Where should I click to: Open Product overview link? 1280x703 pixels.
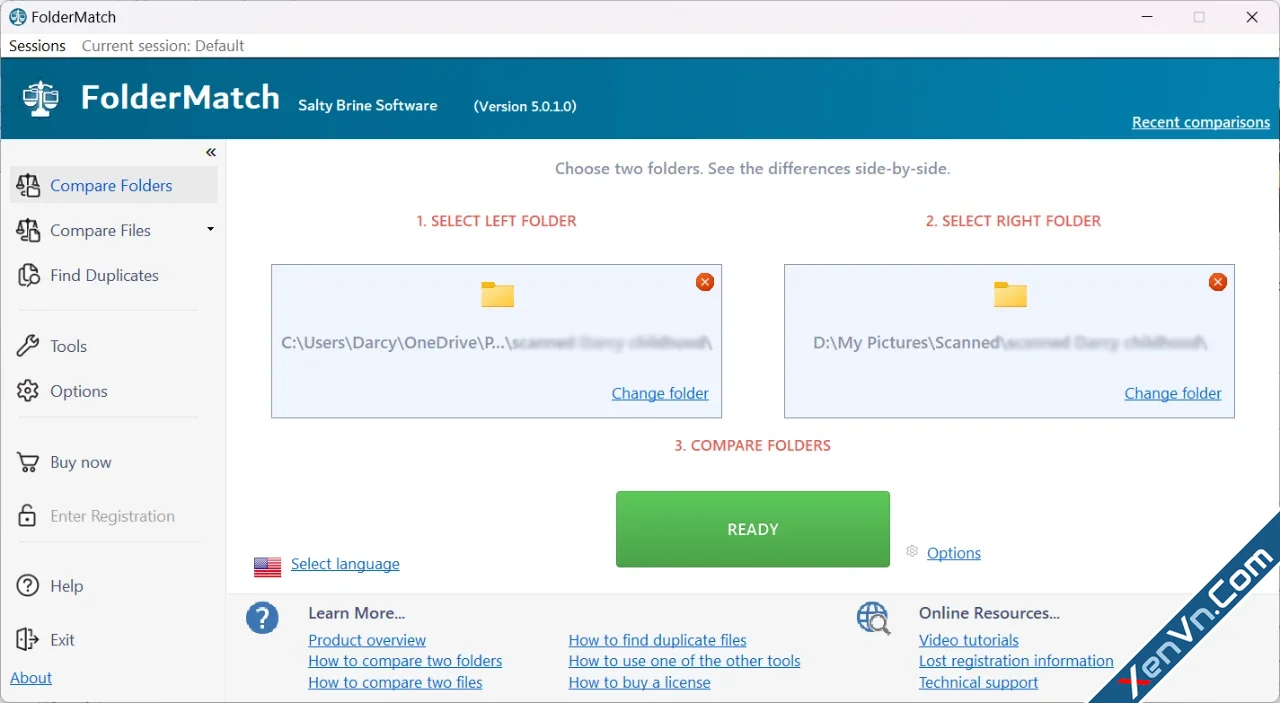coord(367,640)
